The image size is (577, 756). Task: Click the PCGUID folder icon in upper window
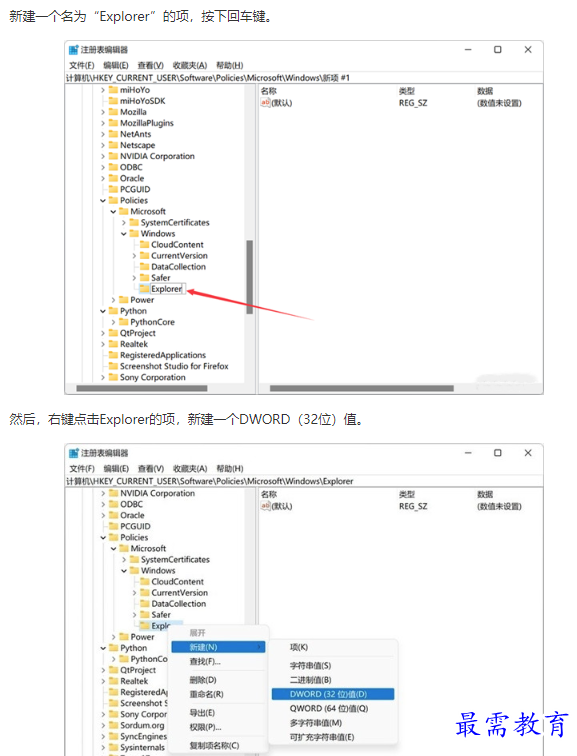(x=113, y=189)
